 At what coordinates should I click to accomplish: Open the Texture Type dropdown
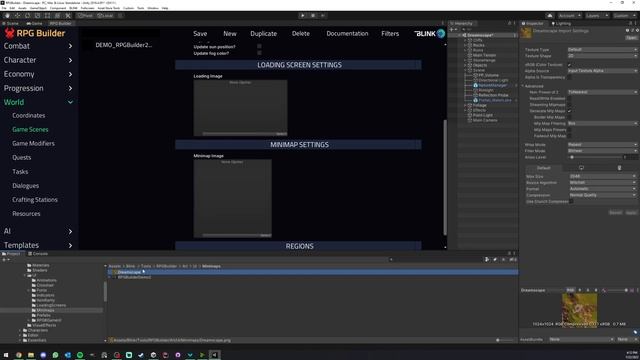tap(602, 50)
